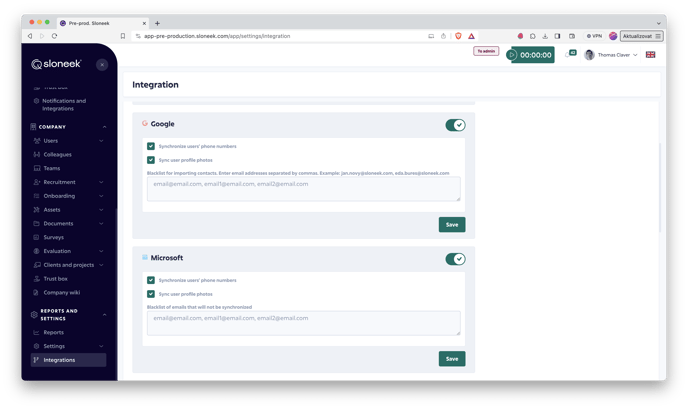Click the Clients and projects icon
This screenshot has width=688, height=409.
(37, 265)
